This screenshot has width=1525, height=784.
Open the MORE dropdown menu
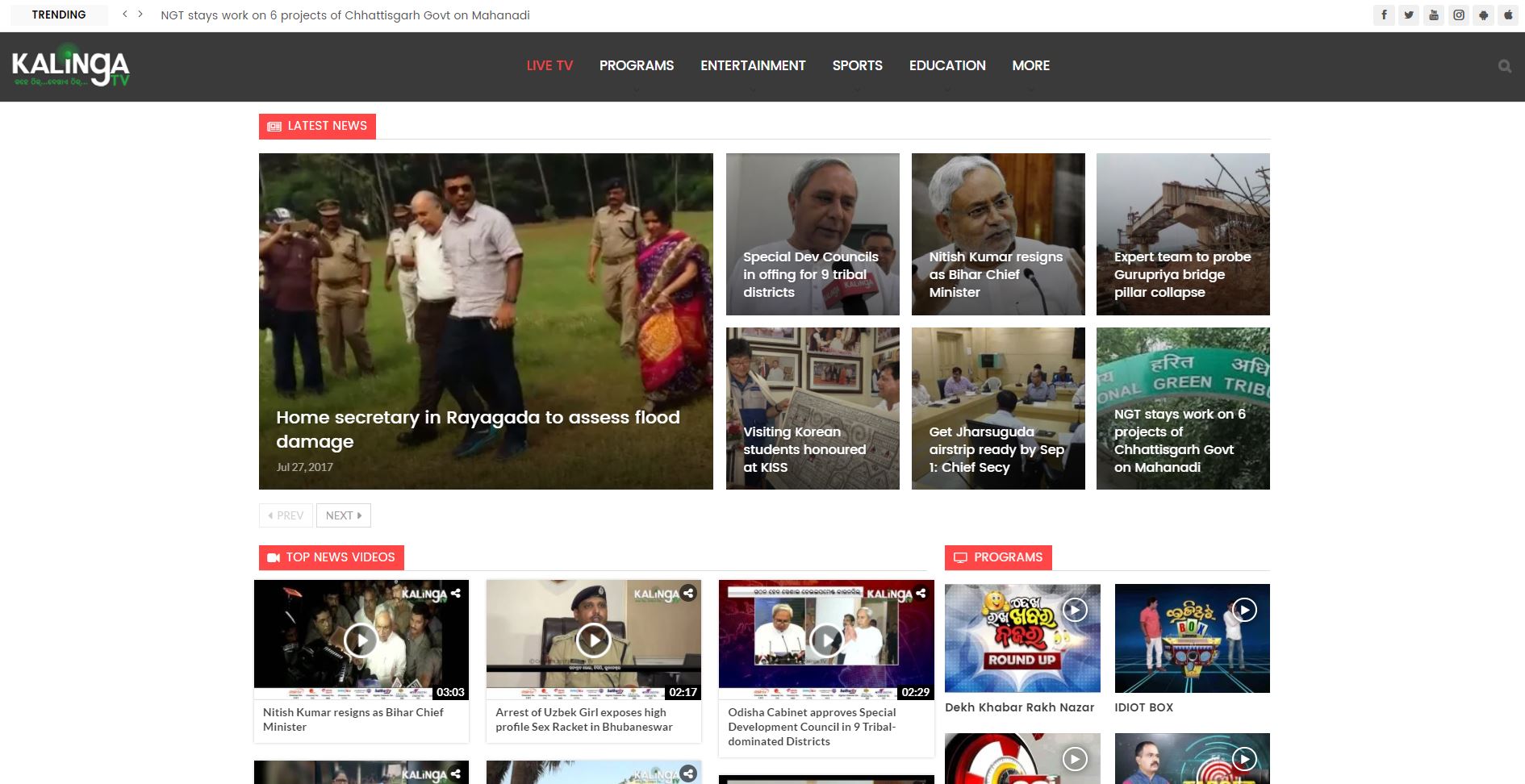[x=1030, y=65]
